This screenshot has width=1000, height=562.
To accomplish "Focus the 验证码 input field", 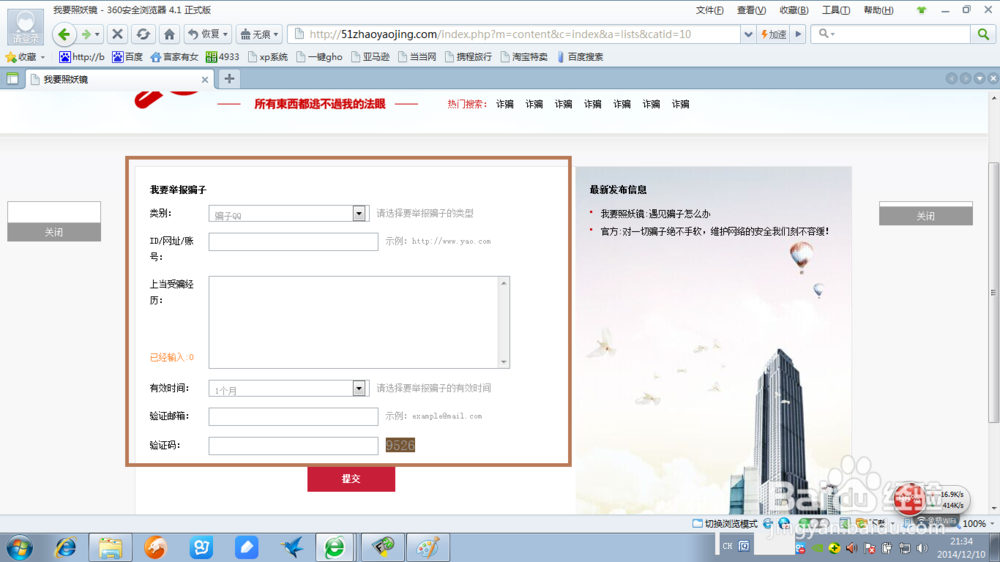I will tap(293, 445).
